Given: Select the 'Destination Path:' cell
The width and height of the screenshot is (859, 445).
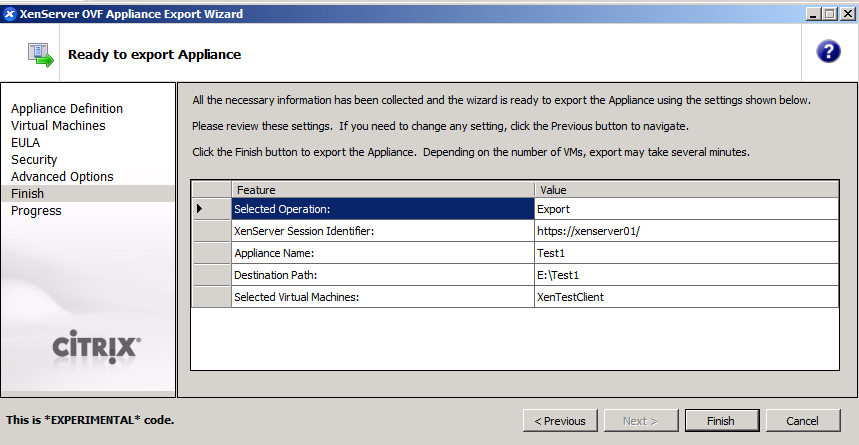Looking at the screenshot, I should 382,275.
